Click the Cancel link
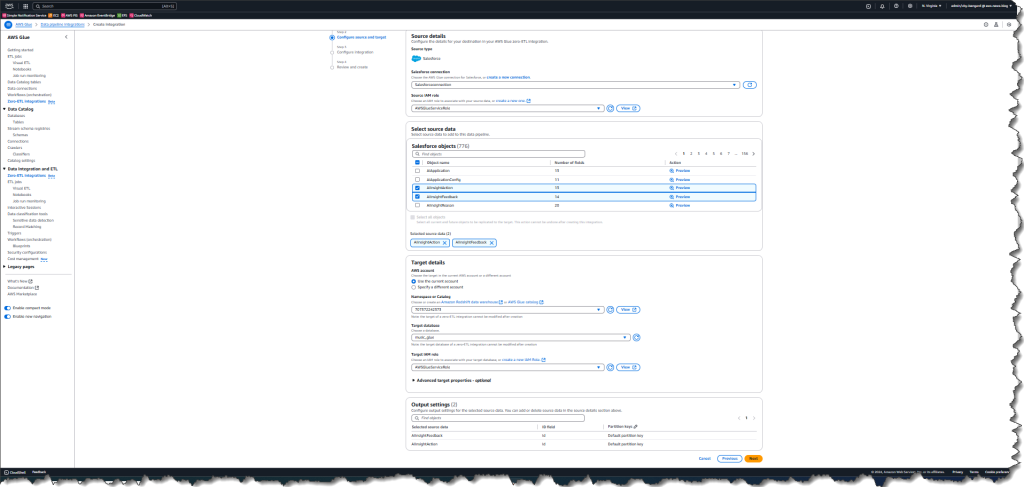 [x=705, y=459]
